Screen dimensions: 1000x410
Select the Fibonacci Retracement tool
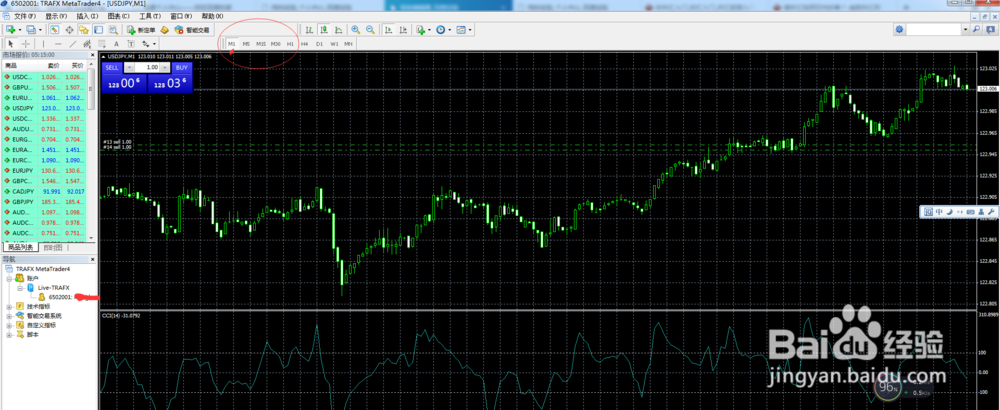[x=101, y=44]
